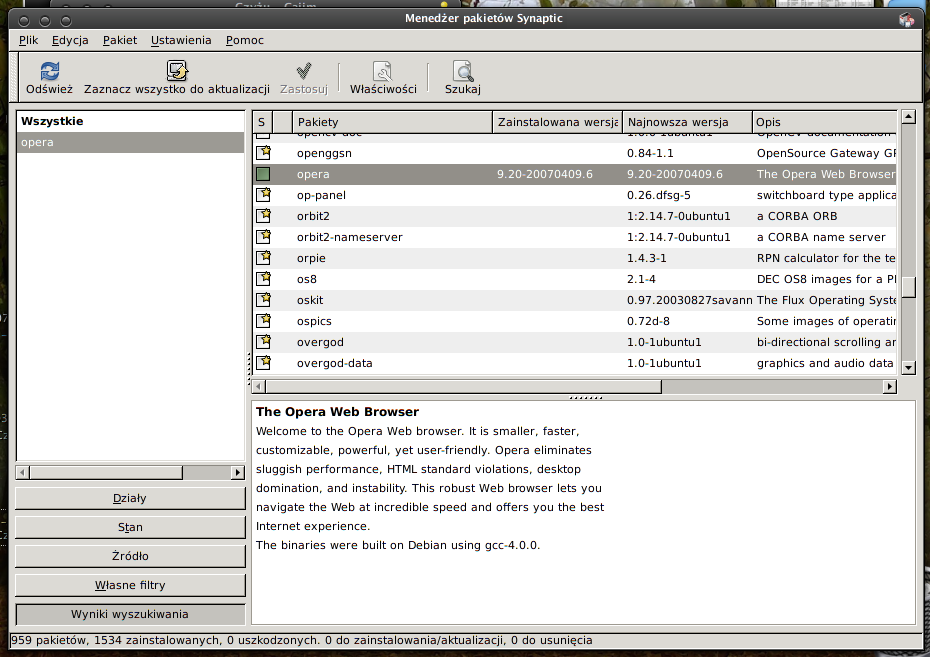The height and width of the screenshot is (657, 930).
Task: Sort by Pakiety column header
Action: coord(392,122)
